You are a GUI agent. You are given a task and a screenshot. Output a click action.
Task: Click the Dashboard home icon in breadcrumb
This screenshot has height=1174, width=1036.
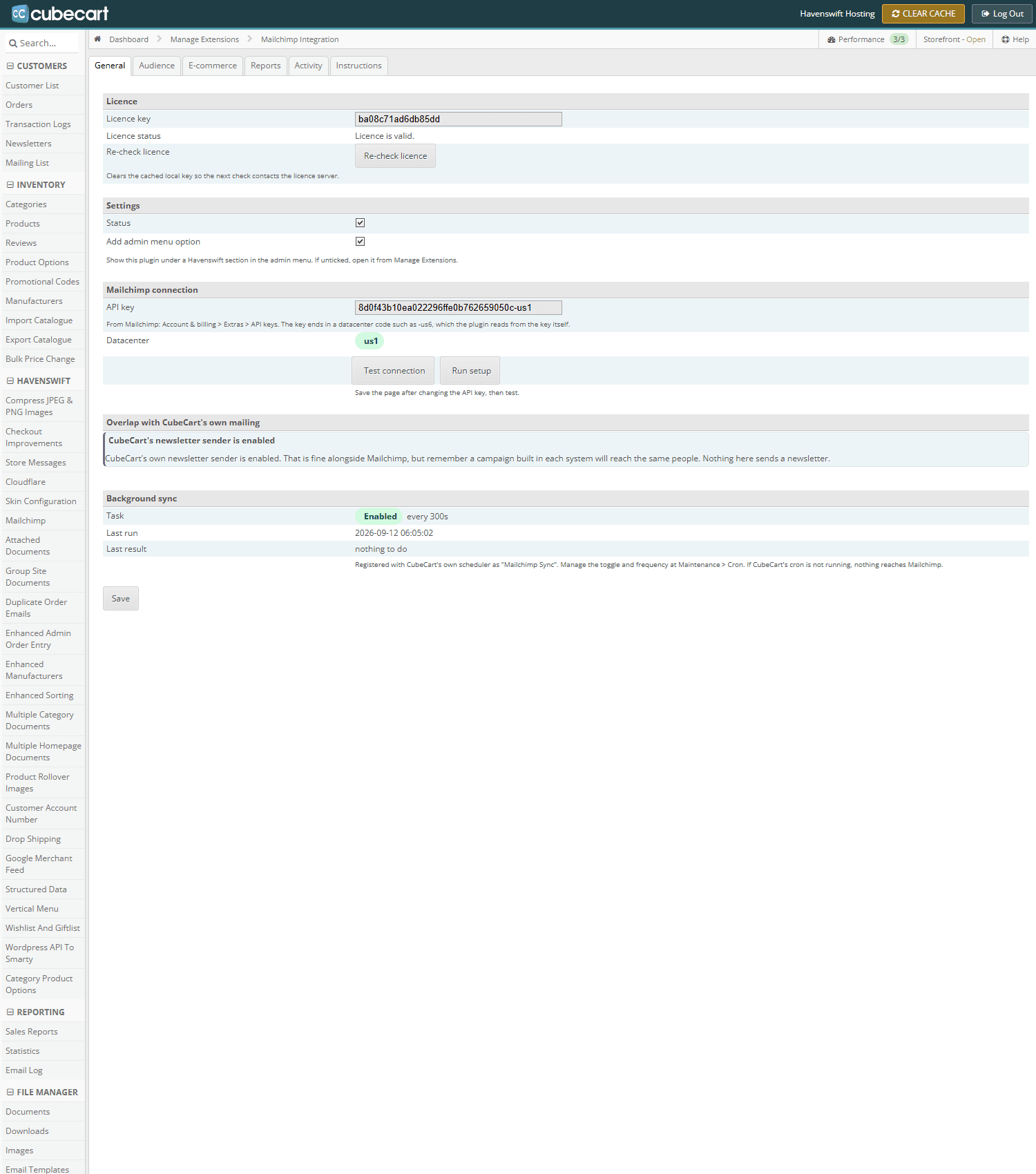(x=97, y=39)
